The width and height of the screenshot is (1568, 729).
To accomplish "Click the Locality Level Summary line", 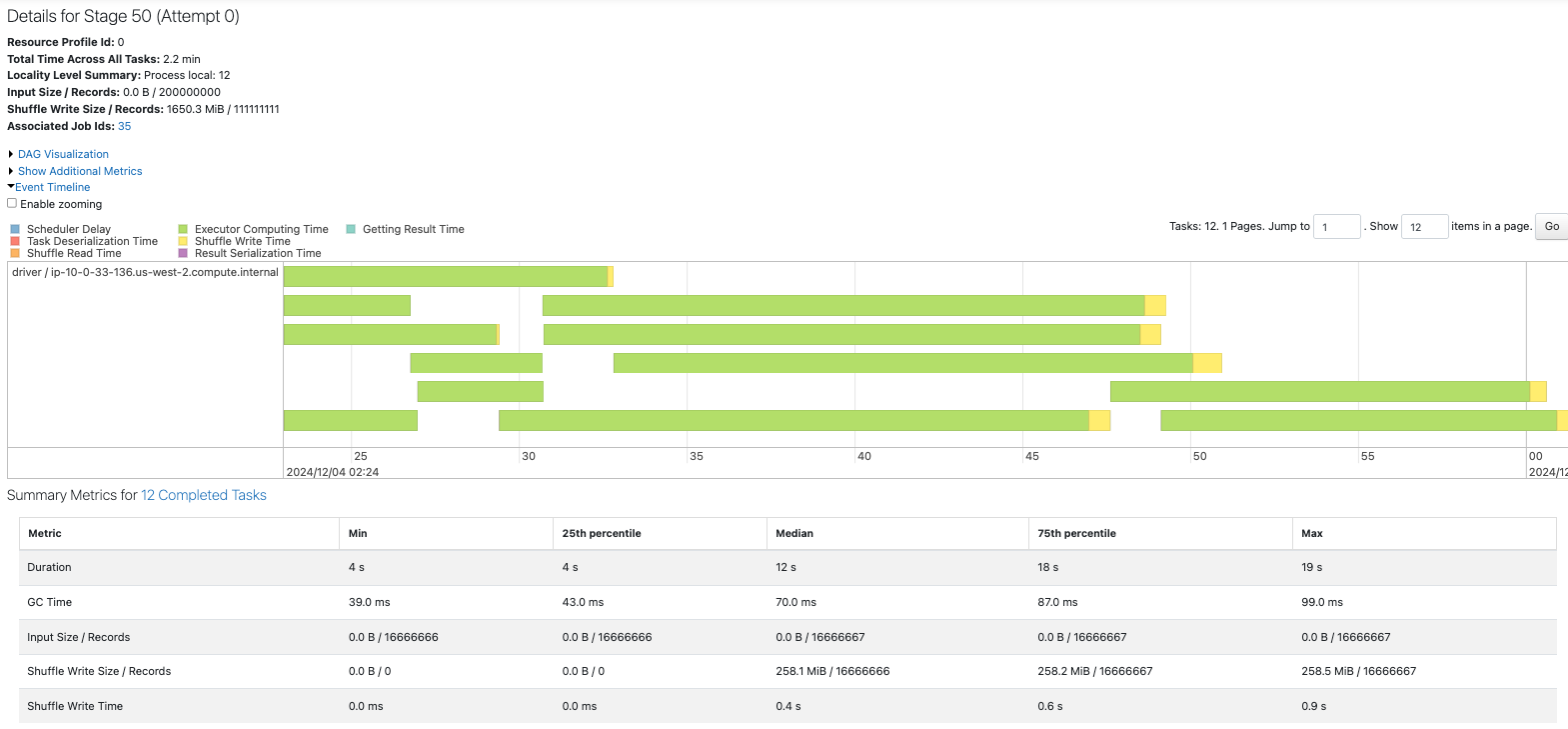I will pos(119,75).
